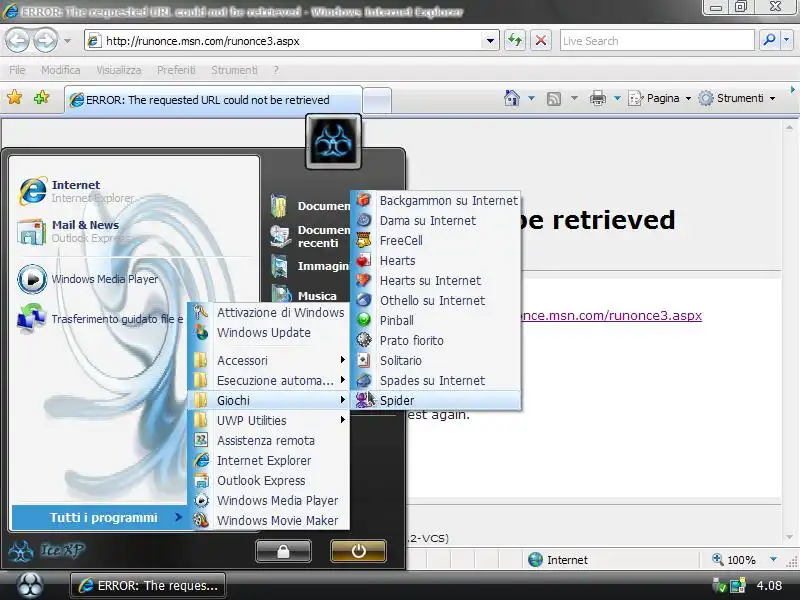Click the Home toolbar icon
The image size is (800, 600).
512,97
